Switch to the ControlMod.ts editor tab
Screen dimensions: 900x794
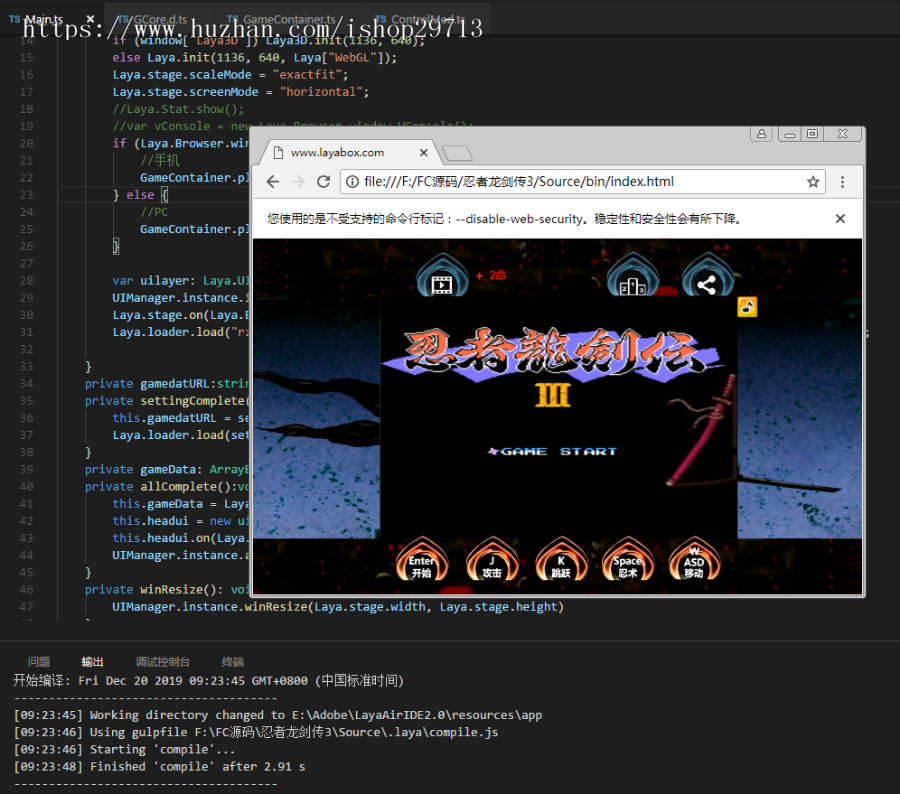pos(427,20)
